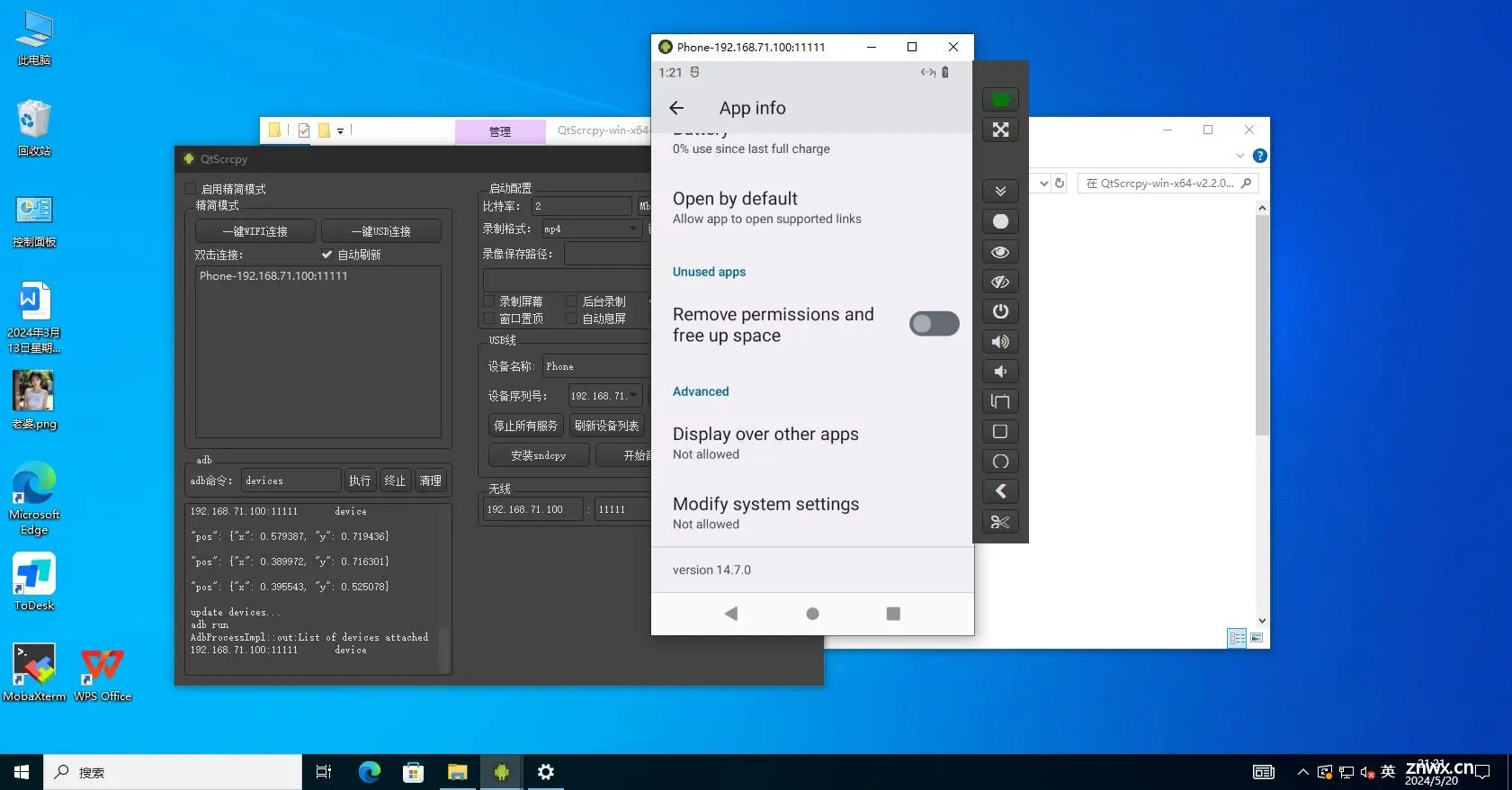The height and width of the screenshot is (790, 1512).
Task: Click the 设备名称 Phone input field
Action: coord(596,366)
